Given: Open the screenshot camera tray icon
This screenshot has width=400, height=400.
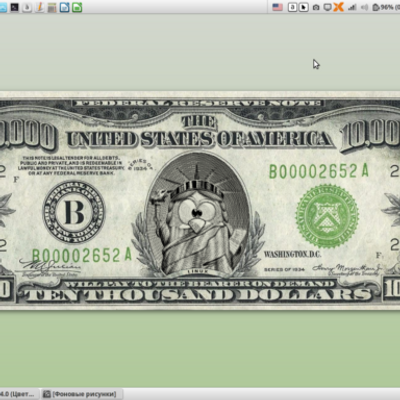Looking at the screenshot, I should 316,7.
